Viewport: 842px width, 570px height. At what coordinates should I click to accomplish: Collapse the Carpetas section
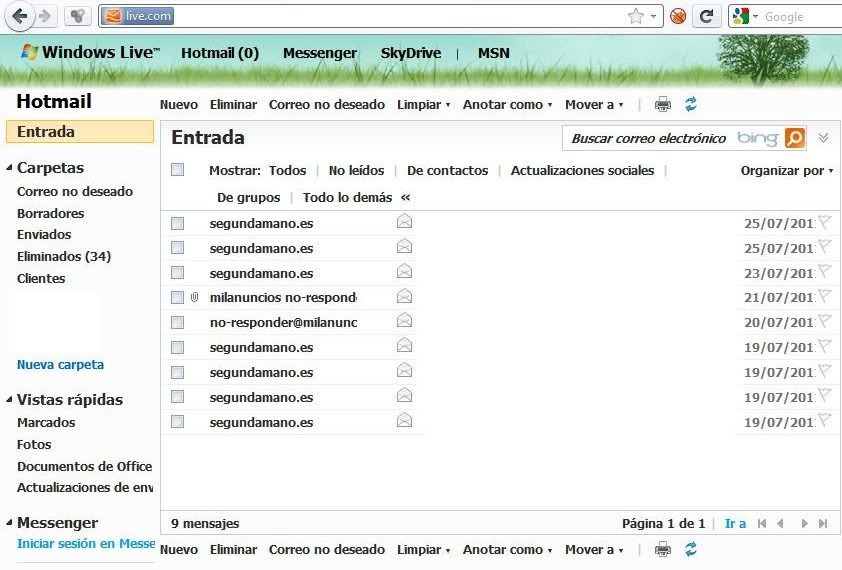coord(9,168)
